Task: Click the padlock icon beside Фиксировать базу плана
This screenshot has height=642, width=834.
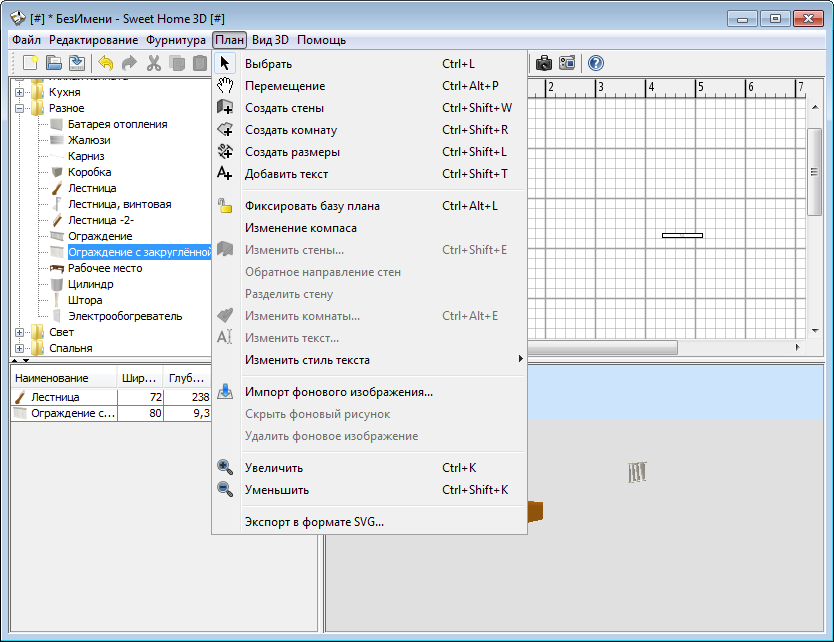Action: point(225,205)
